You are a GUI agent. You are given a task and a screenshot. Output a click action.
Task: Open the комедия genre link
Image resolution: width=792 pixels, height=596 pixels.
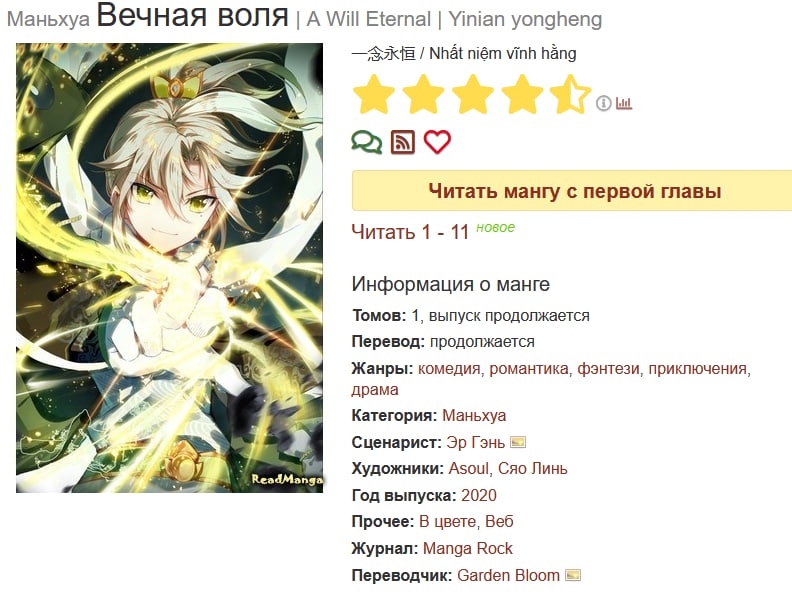(449, 369)
